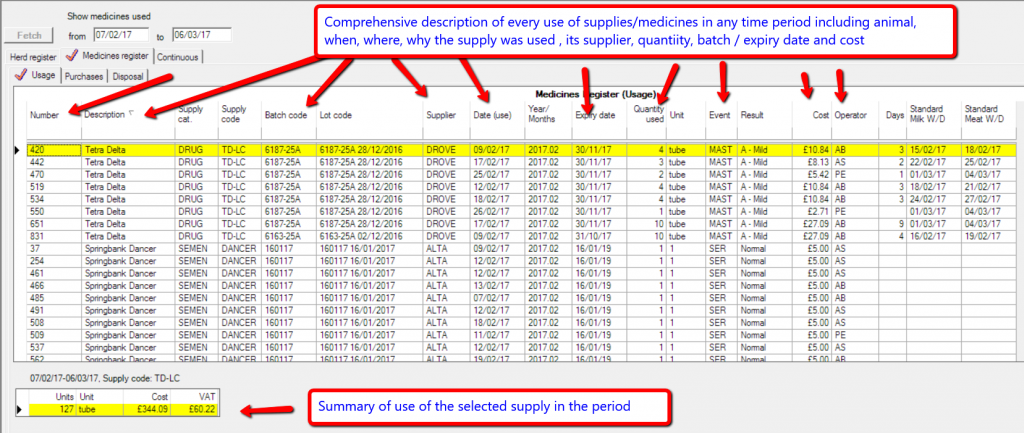Click summary row arrow indicator beside 127
This screenshot has width=1024, height=433.
pyautogui.click(x=22, y=409)
